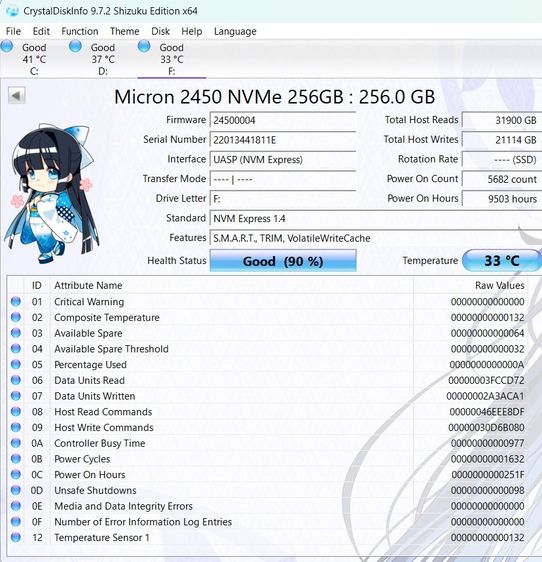Open the File menu
Image resolution: width=542 pixels, height=562 pixels.
(13, 32)
